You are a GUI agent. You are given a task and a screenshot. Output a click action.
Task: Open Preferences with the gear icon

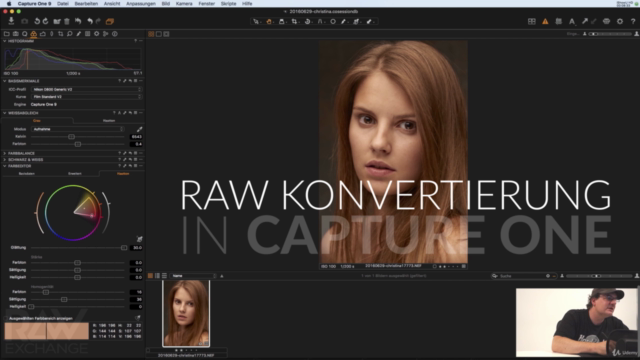620,21
